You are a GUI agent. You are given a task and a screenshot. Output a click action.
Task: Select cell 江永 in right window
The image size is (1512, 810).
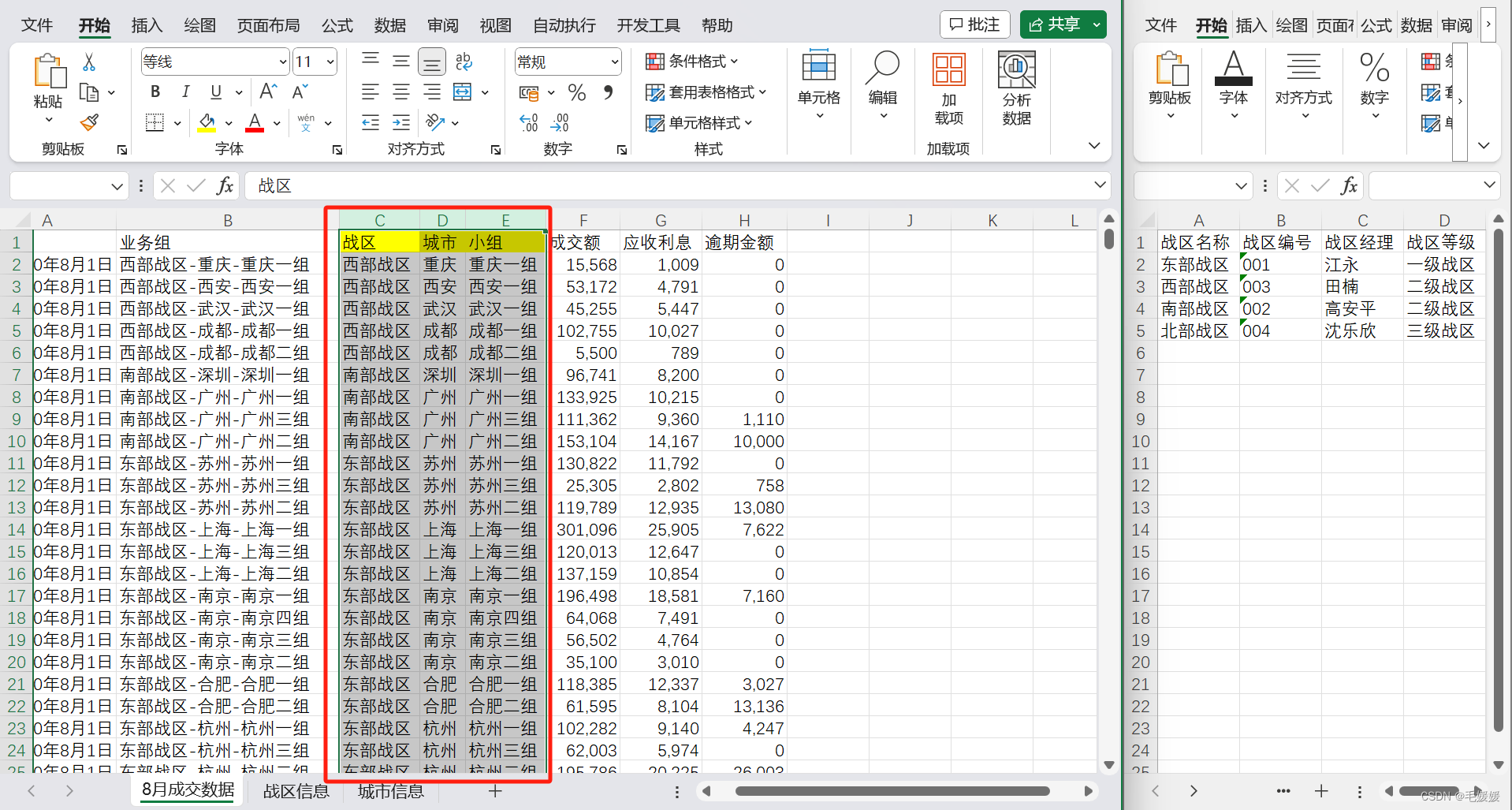click(x=1361, y=265)
